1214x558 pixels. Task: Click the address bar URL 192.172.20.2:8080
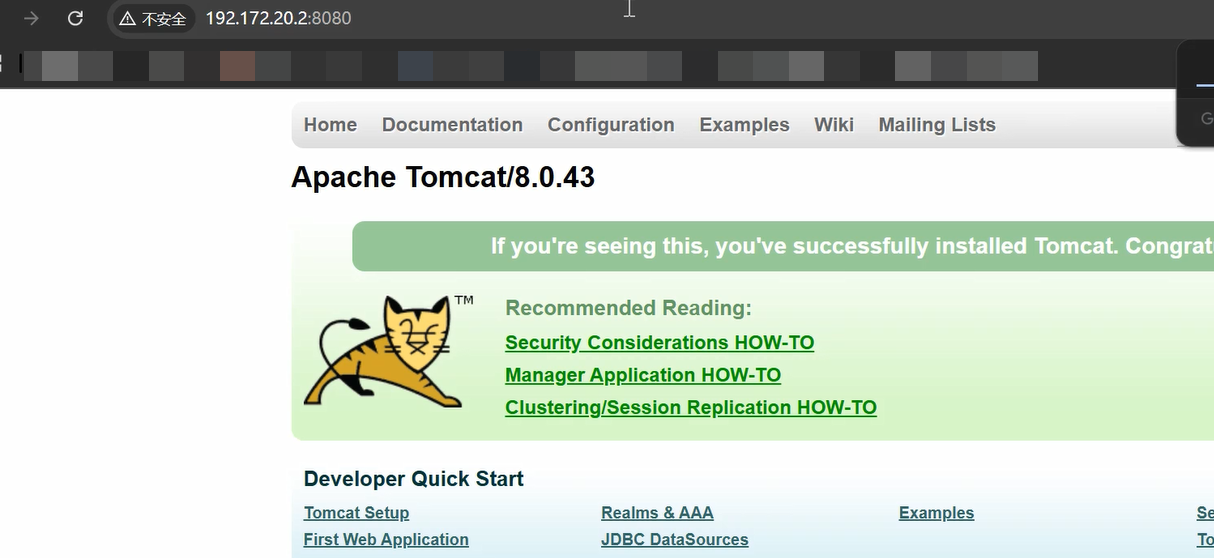[x=278, y=18]
